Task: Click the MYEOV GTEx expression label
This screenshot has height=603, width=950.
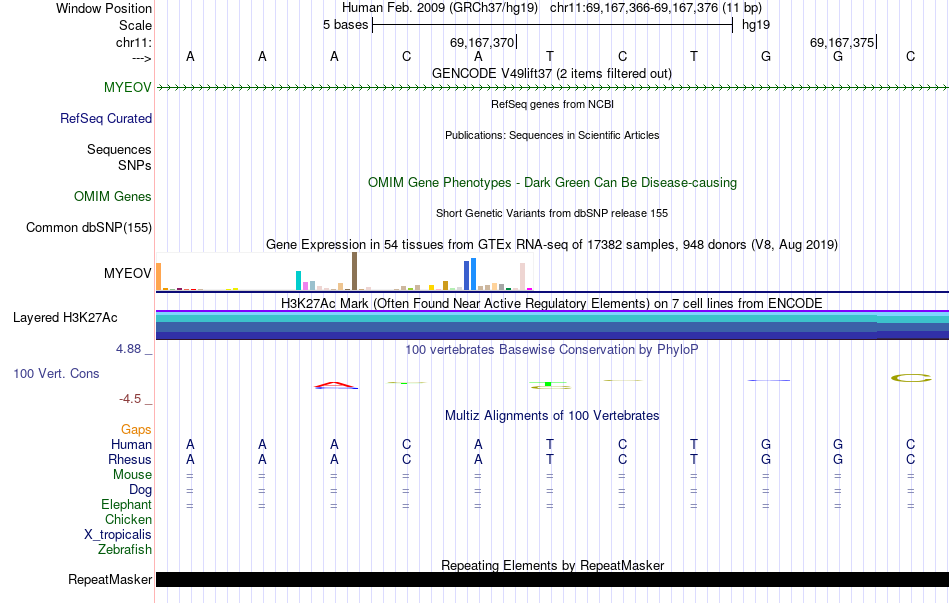Action: pyautogui.click(x=127, y=273)
